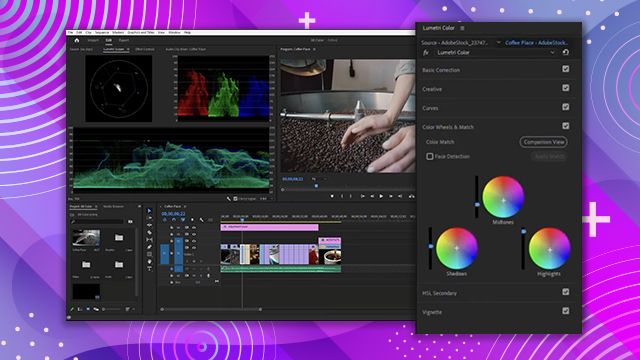The height and width of the screenshot is (360, 640).
Task: Click the Apply Match button
Action: 549,156
